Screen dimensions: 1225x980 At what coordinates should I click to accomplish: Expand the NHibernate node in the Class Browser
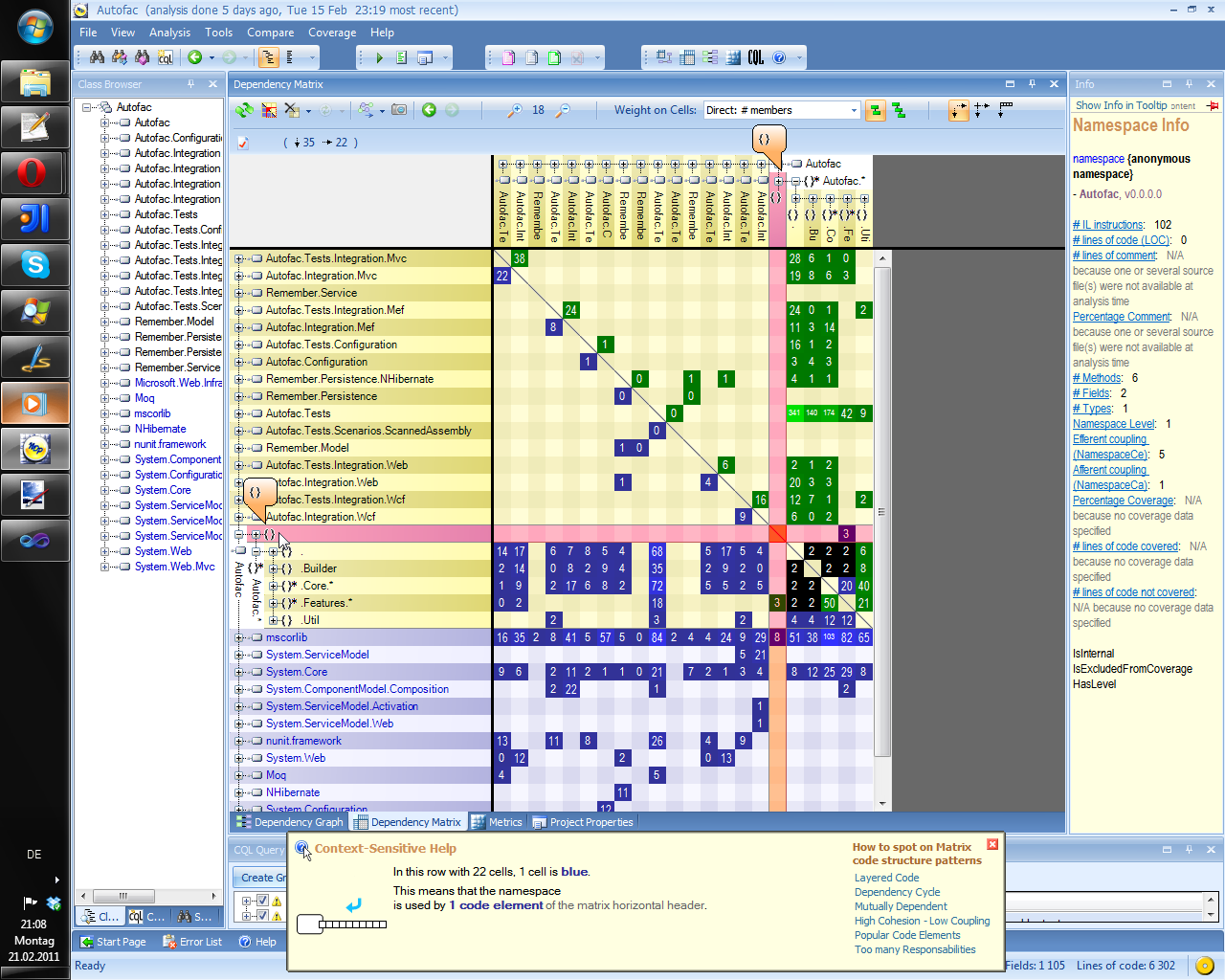[x=105, y=429]
